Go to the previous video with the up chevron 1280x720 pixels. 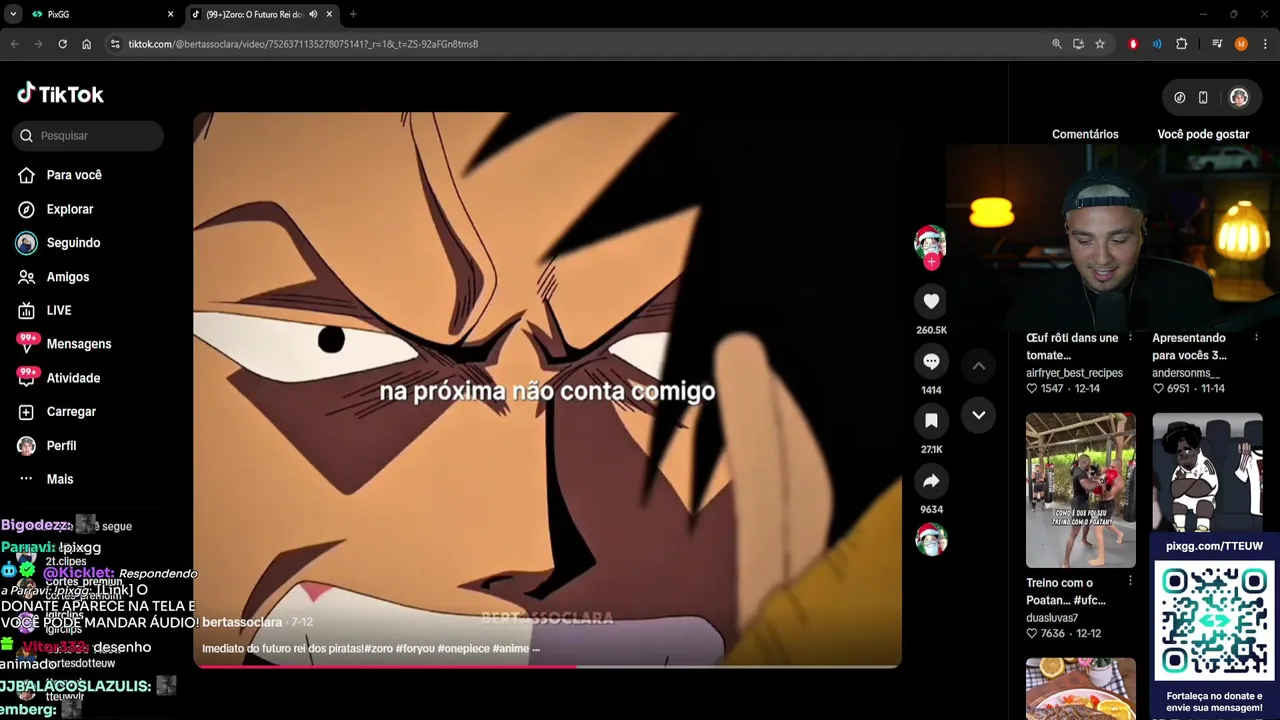point(979,366)
